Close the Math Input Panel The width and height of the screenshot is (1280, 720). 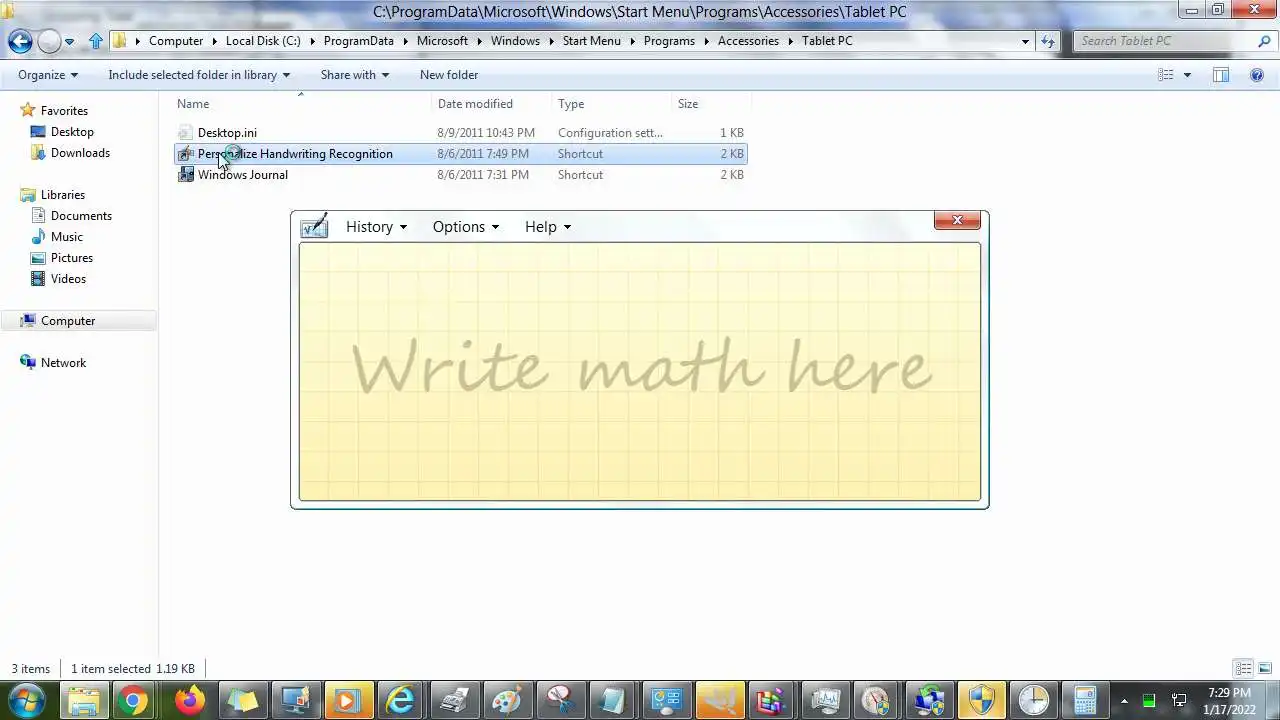click(x=957, y=220)
